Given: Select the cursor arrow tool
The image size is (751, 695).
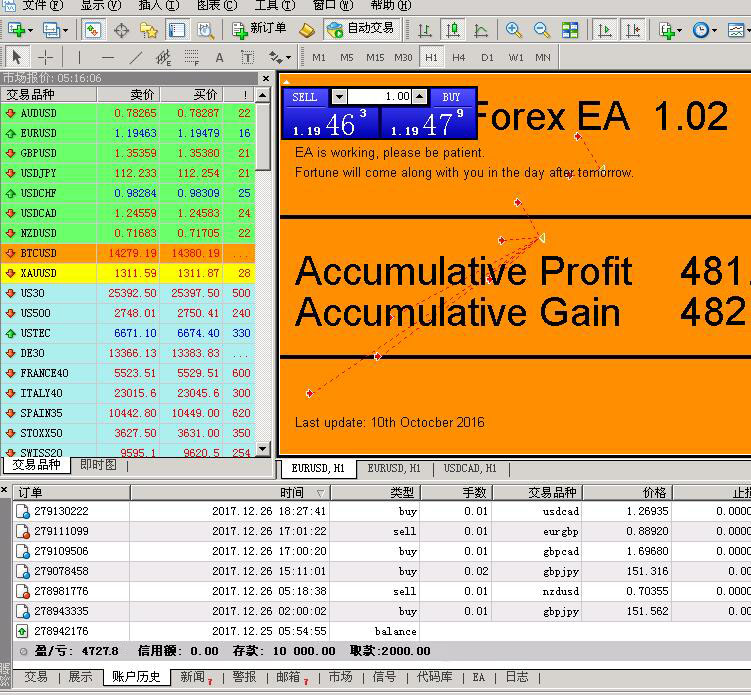Looking at the screenshot, I should pos(17,57).
